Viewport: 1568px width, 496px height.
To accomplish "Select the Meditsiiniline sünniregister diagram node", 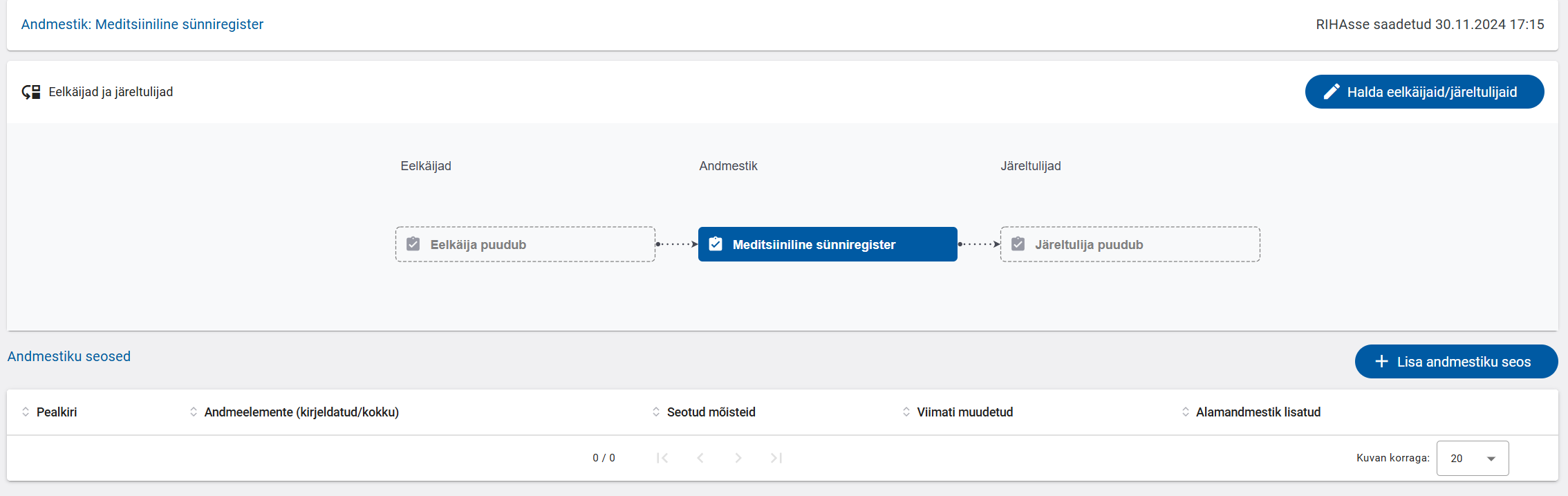I will click(827, 244).
